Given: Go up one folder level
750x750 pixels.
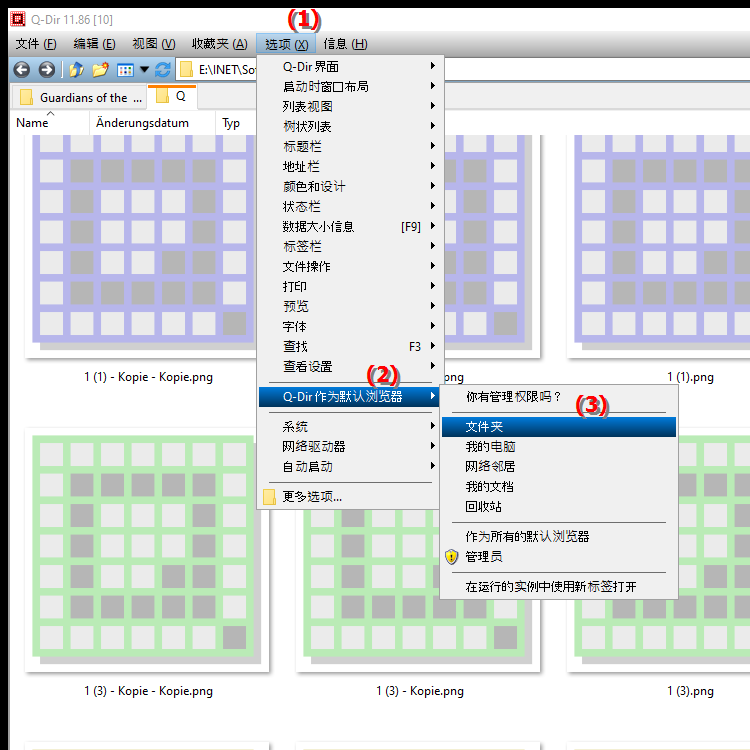Looking at the screenshot, I should (77, 70).
